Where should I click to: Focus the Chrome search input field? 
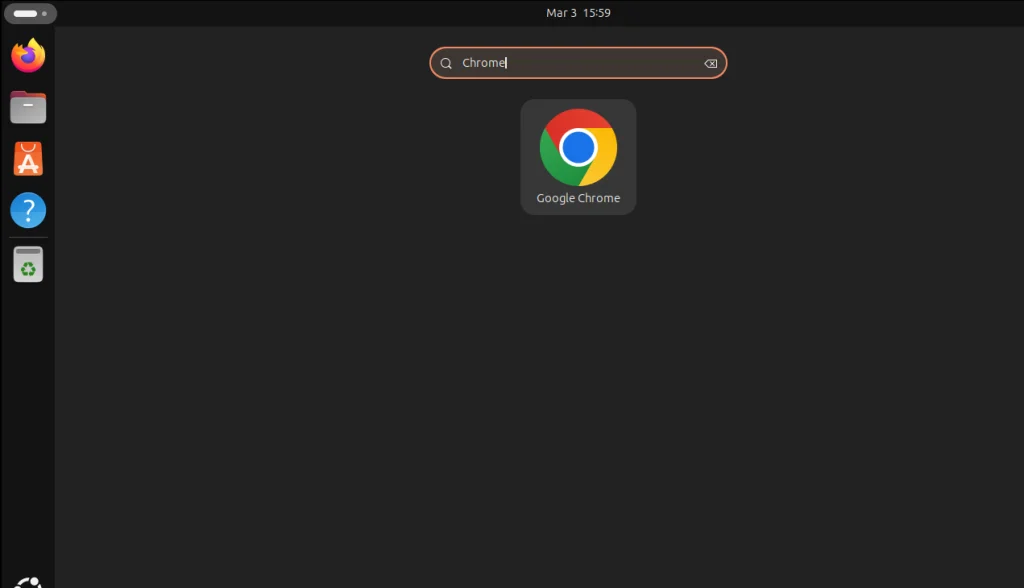[x=578, y=63]
